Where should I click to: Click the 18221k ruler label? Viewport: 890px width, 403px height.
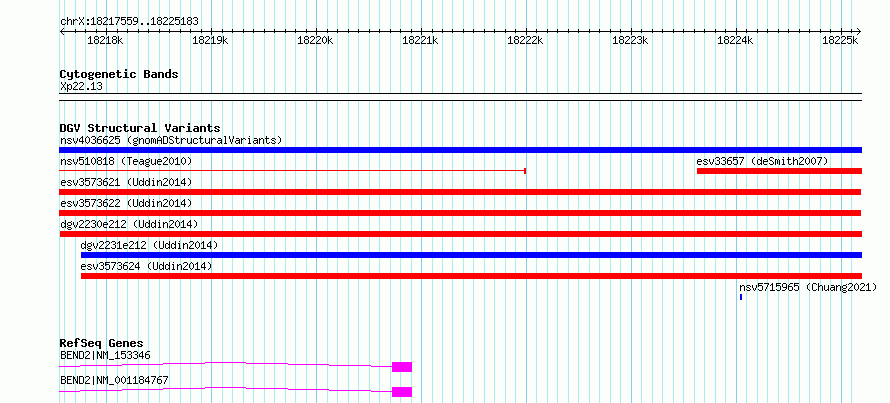(420, 41)
